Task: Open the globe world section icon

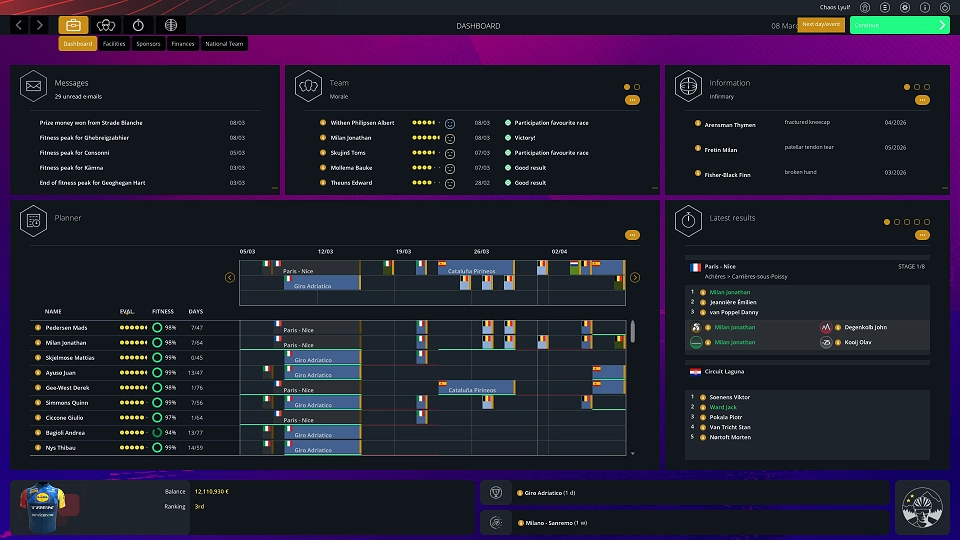Action: tap(171, 25)
